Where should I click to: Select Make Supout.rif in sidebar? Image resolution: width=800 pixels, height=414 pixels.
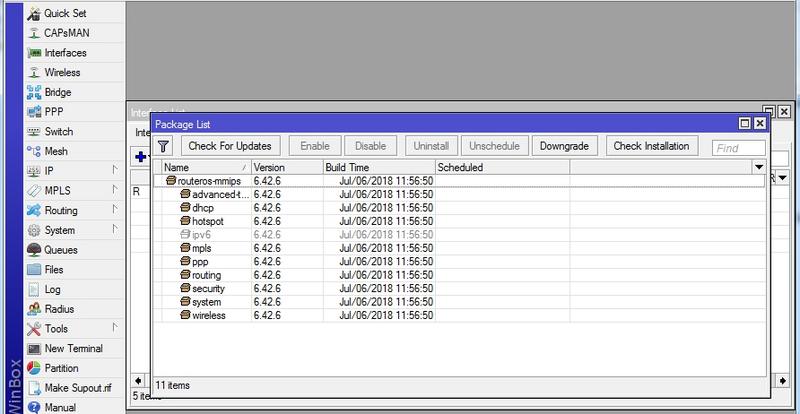[x=73, y=388]
